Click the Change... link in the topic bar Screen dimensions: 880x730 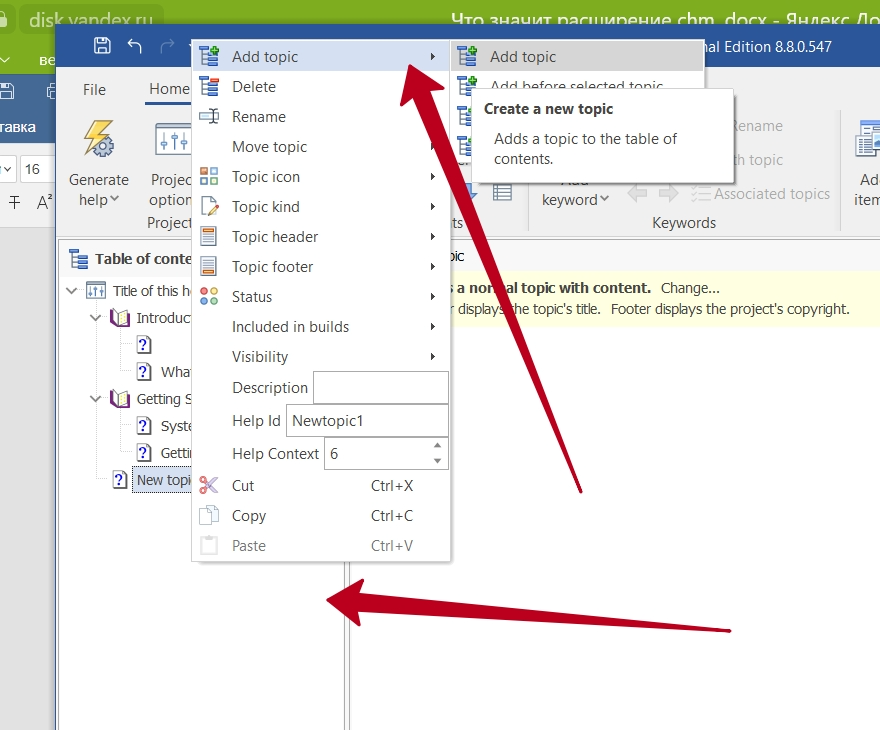(x=690, y=288)
